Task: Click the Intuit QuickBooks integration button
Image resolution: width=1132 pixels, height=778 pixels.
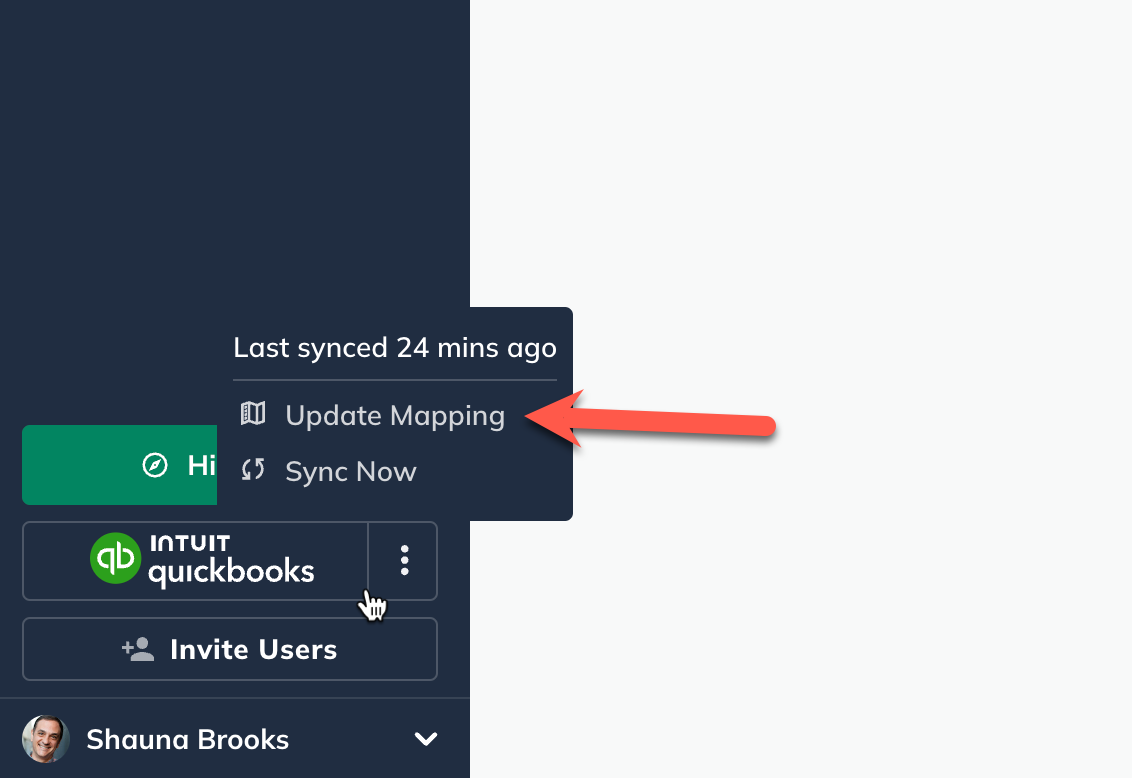Action: click(196, 561)
